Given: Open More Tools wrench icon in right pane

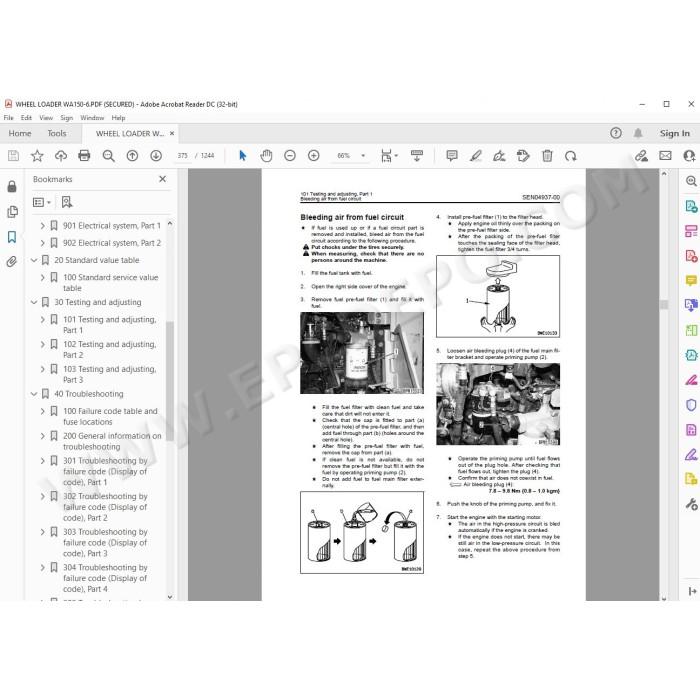Looking at the screenshot, I should point(691,504).
